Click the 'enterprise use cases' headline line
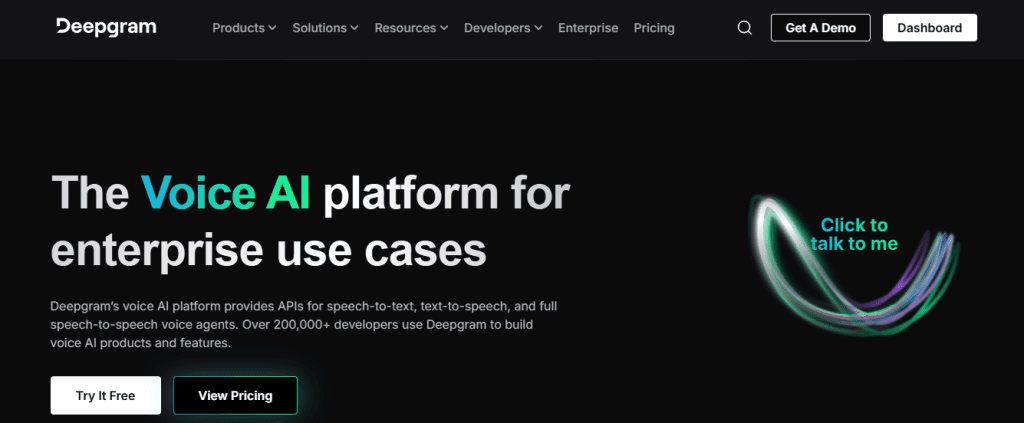 click(x=268, y=249)
